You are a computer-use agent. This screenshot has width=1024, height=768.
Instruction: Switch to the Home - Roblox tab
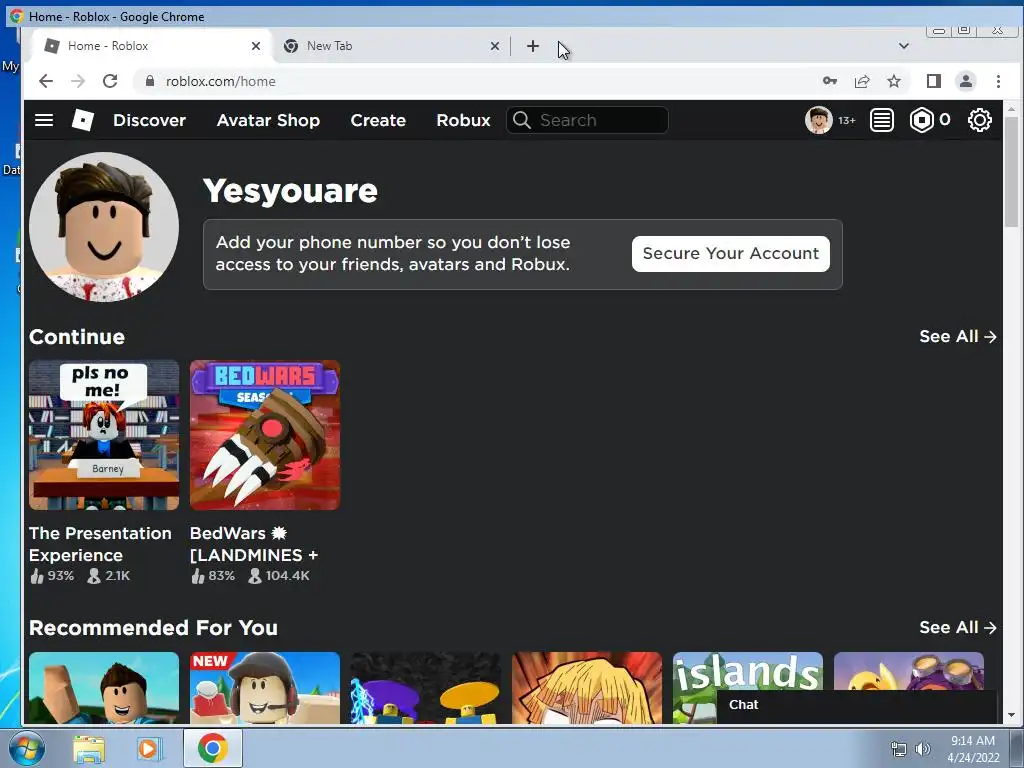tap(150, 46)
